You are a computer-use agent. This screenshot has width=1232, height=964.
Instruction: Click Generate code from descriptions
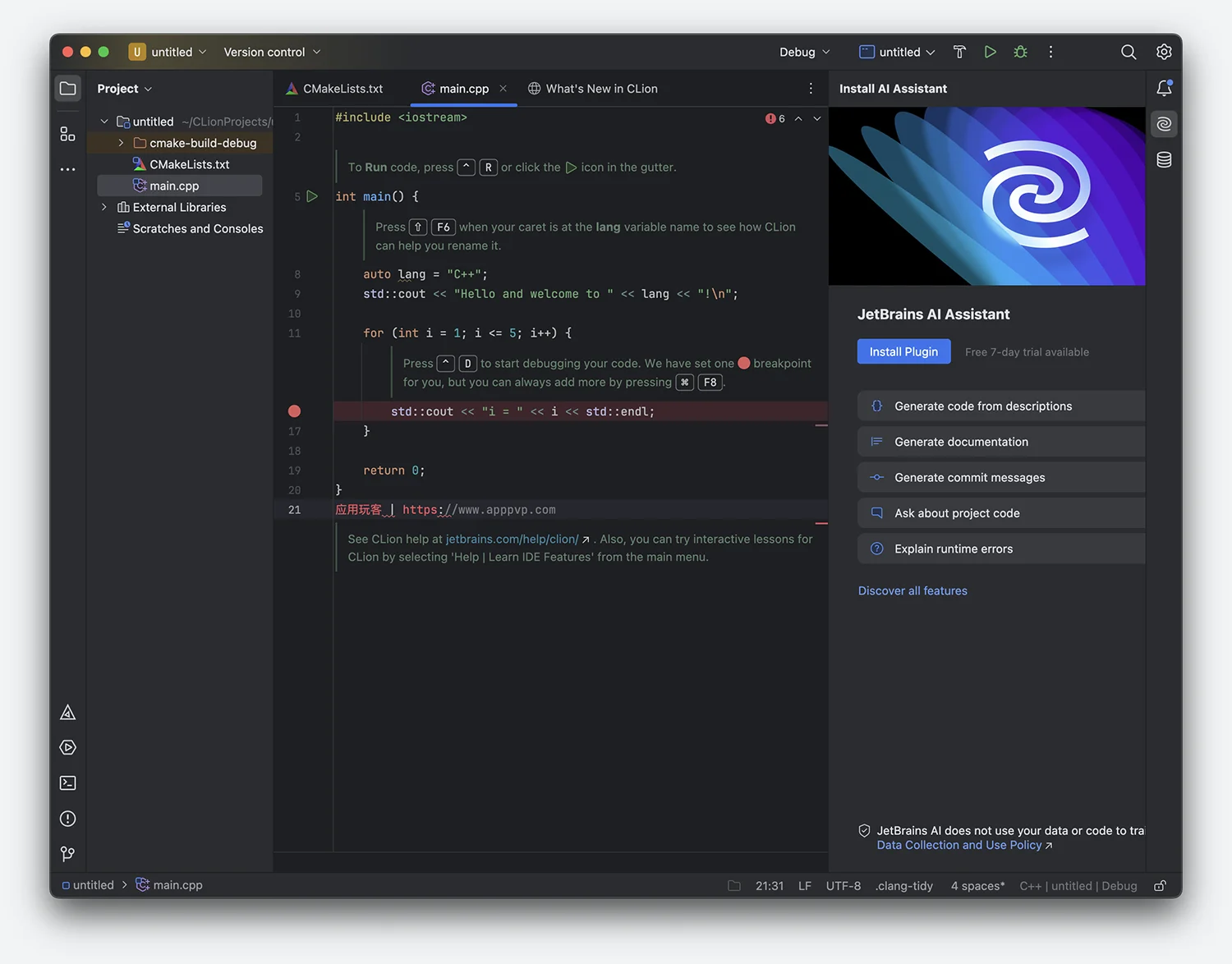[x=1001, y=406]
